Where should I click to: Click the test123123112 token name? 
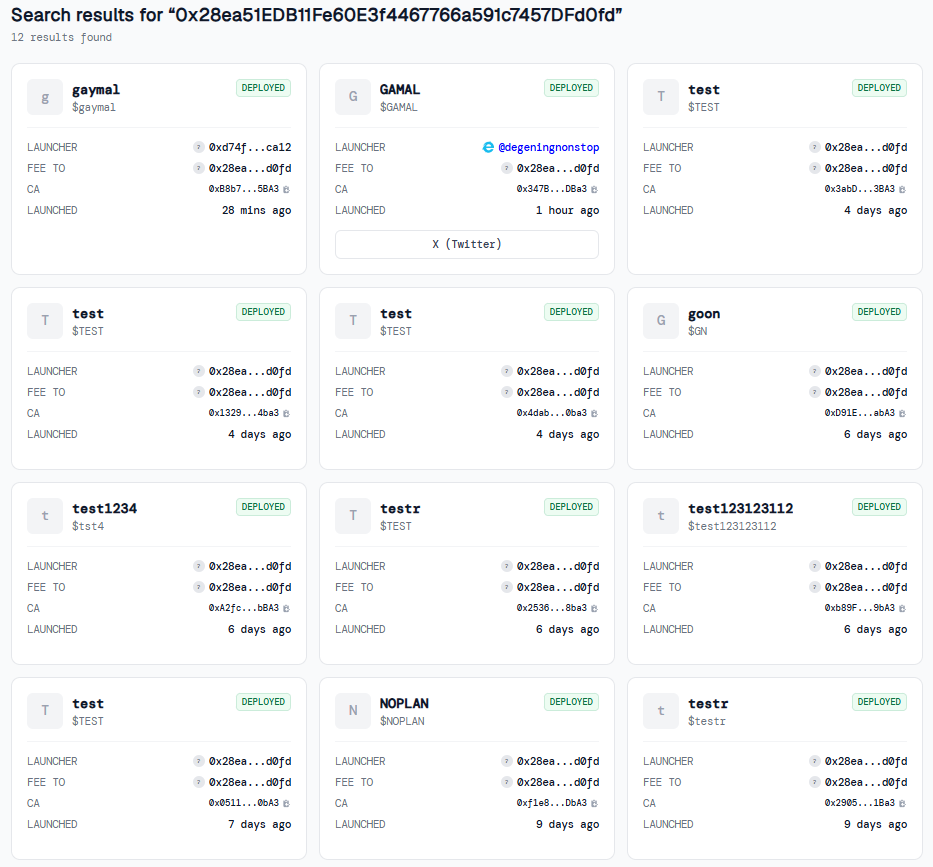(741, 509)
